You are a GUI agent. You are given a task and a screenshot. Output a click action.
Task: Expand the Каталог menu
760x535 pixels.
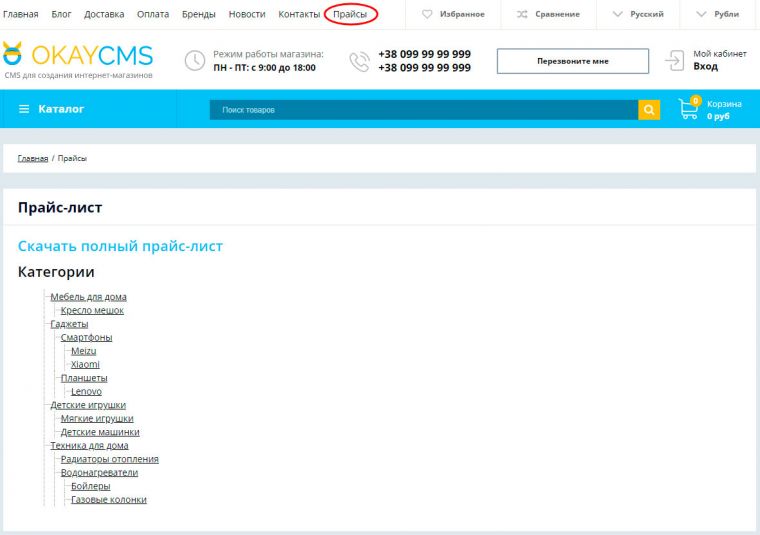click(60, 109)
